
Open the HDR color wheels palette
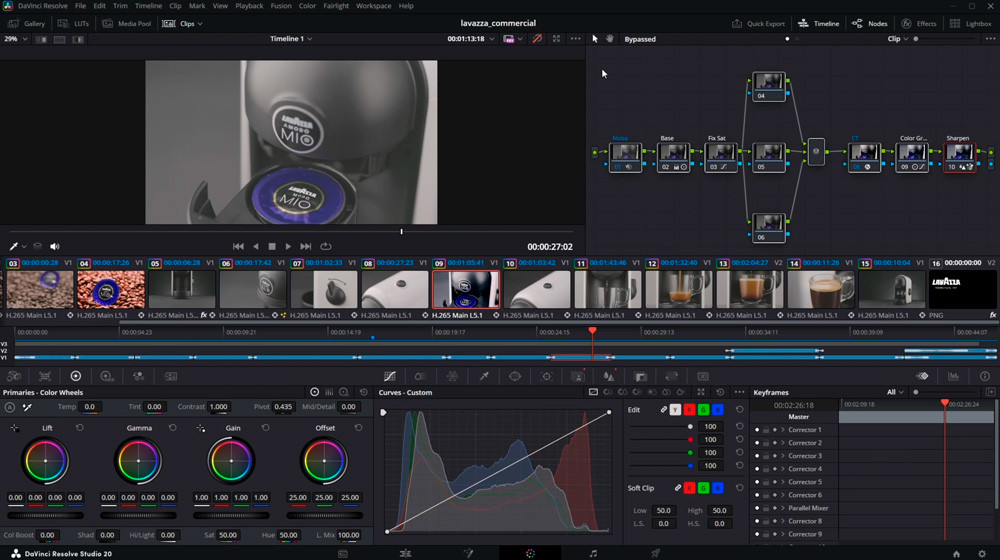click(107, 376)
